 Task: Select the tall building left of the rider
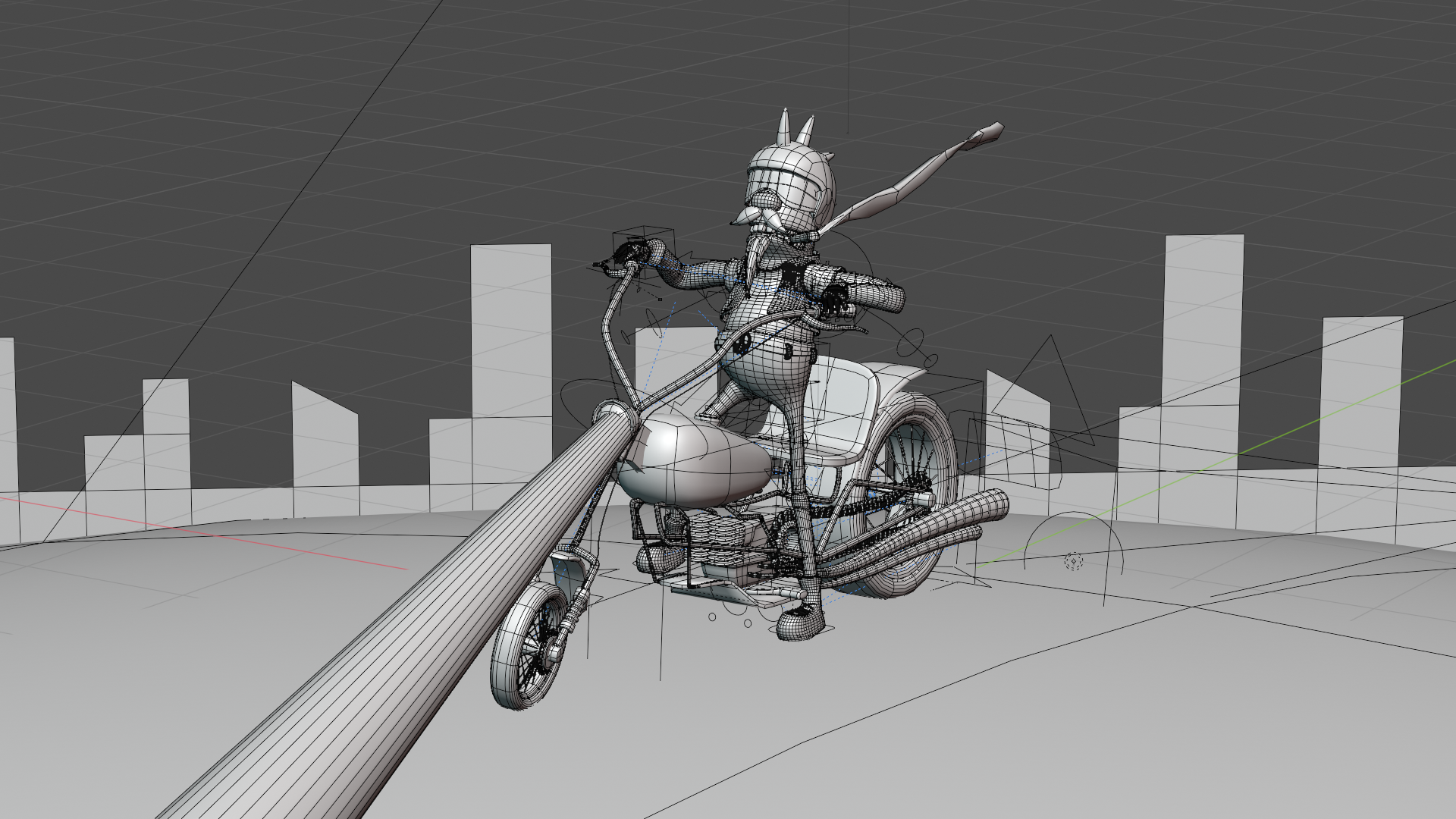(510, 326)
